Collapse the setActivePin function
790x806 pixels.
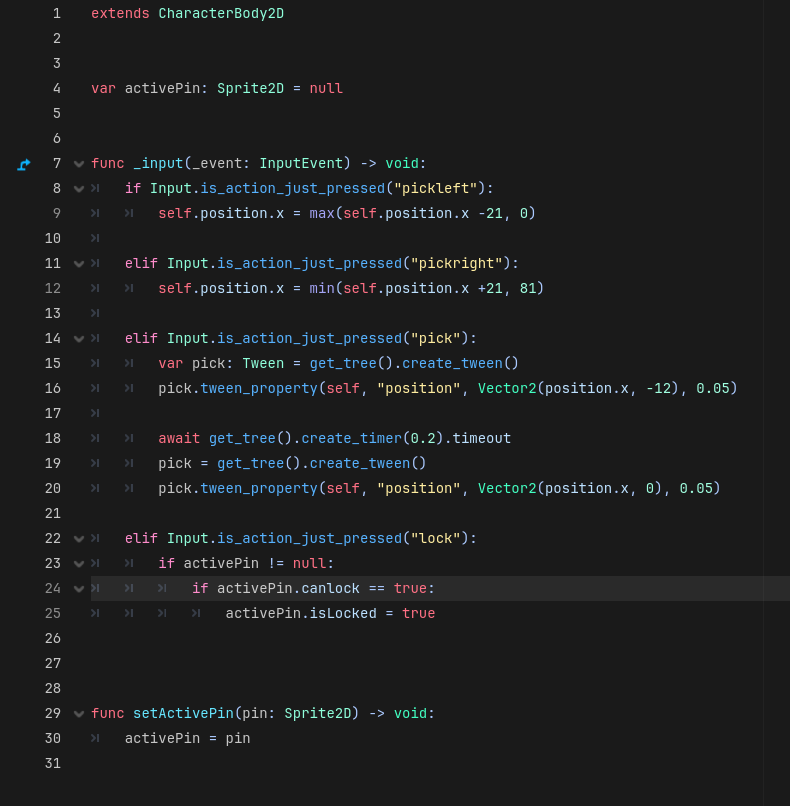click(x=79, y=714)
